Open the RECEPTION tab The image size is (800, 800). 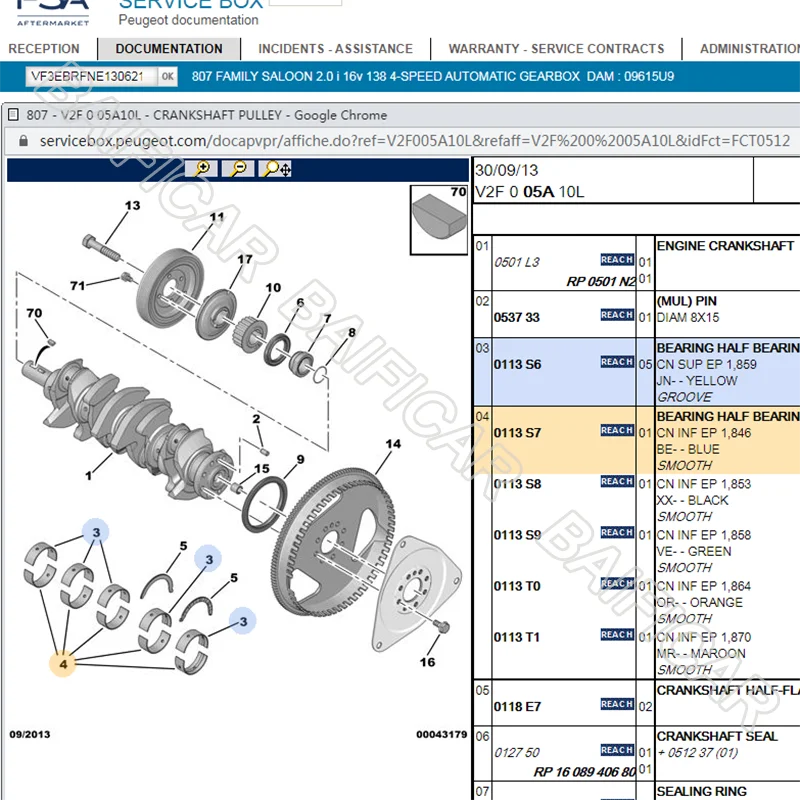pyautogui.click(x=44, y=49)
